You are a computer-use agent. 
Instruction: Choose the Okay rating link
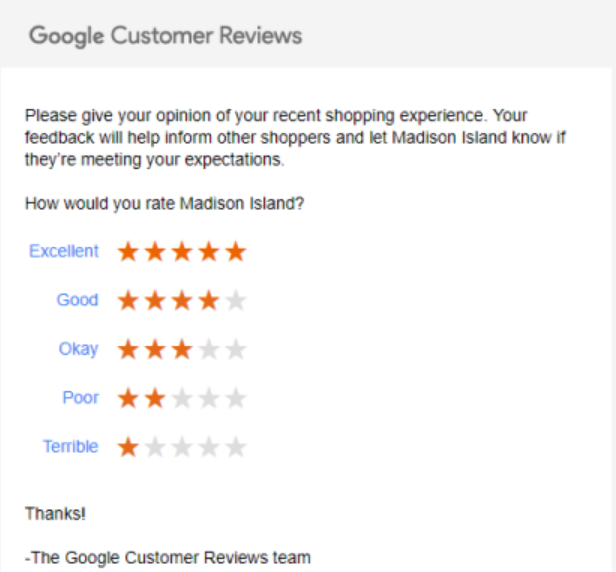pos(78,349)
